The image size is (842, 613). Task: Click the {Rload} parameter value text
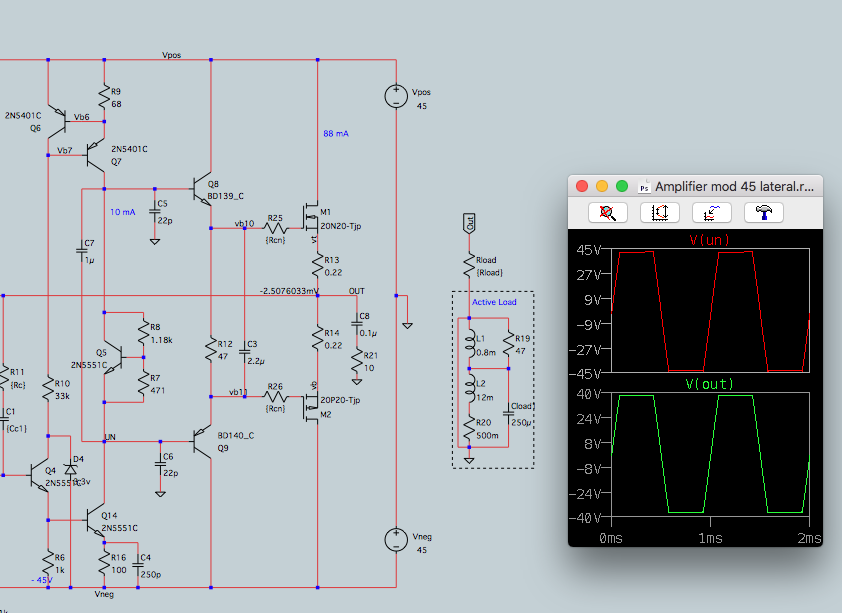[490, 273]
